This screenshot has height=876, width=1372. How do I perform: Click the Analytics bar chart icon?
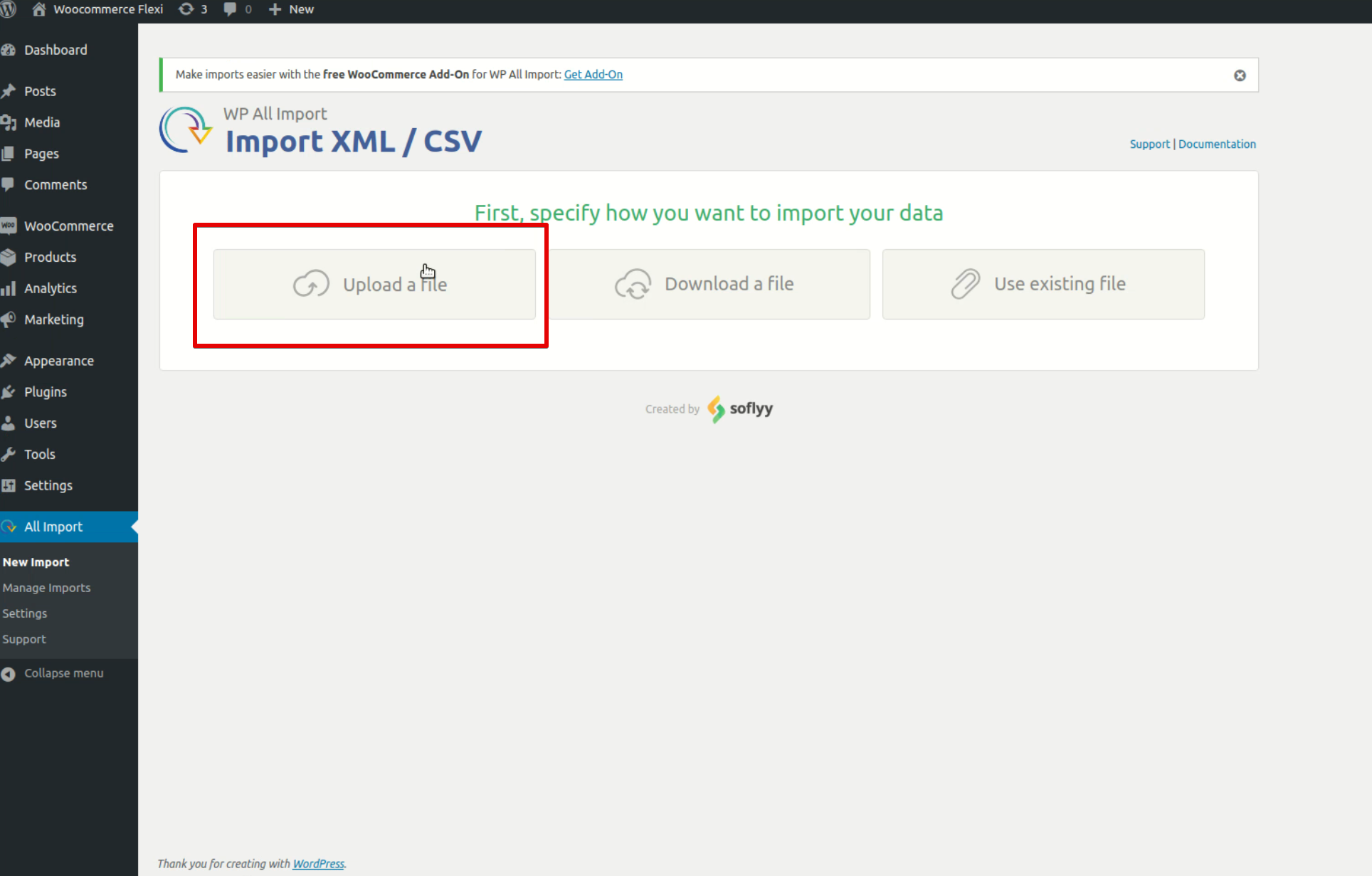9,288
